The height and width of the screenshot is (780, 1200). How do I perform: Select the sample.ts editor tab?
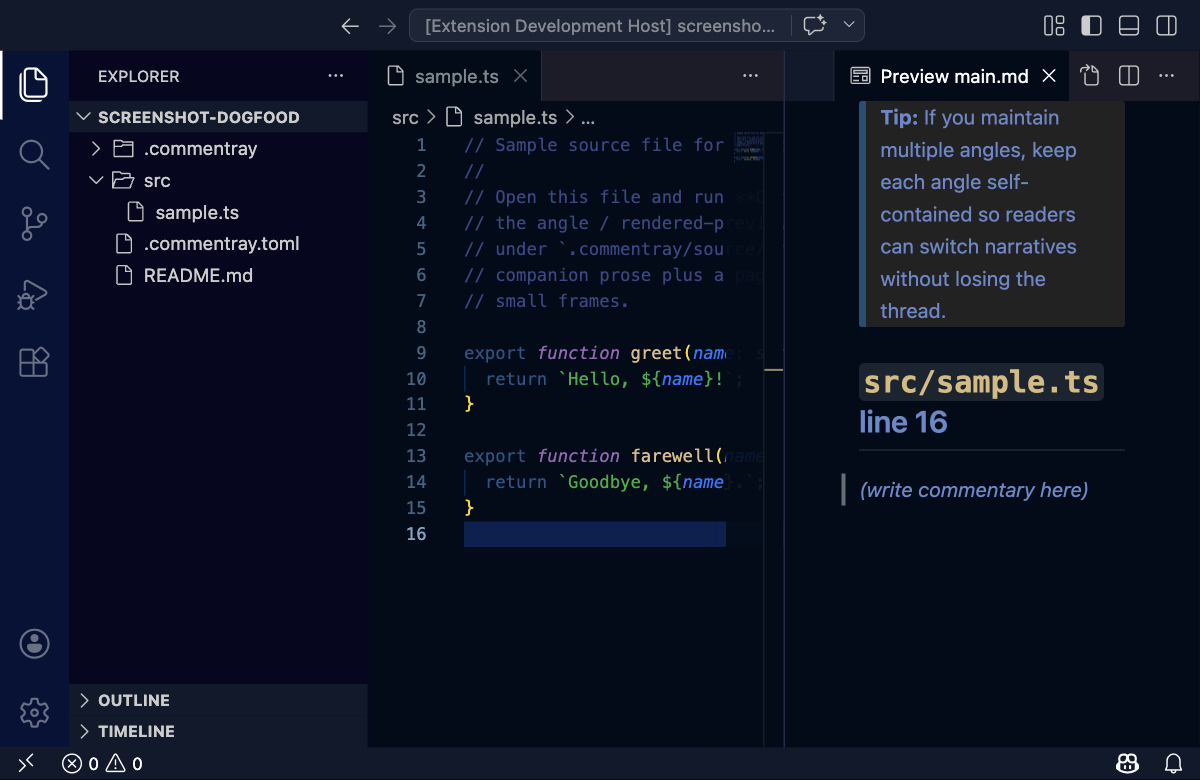click(455, 76)
